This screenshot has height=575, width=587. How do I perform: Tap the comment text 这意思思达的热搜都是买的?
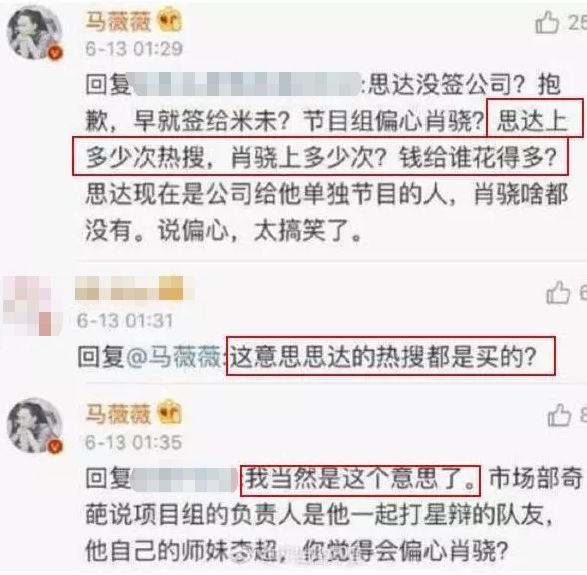(x=383, y=357)
